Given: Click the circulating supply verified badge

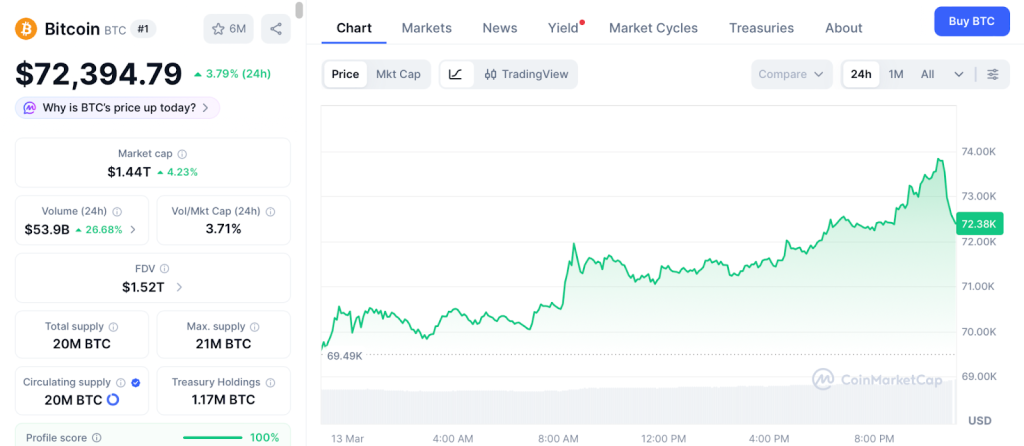Looking at the screenshot, I should [135, 382].
